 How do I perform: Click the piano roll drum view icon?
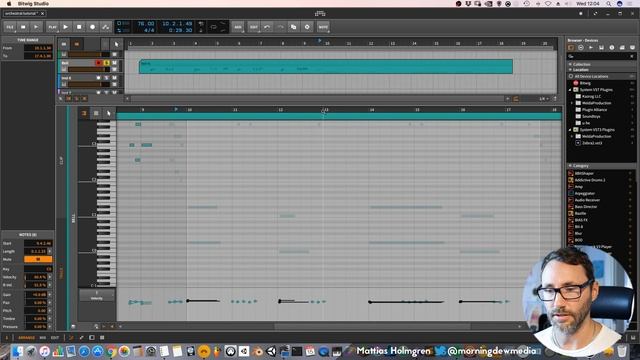(96, 113)
